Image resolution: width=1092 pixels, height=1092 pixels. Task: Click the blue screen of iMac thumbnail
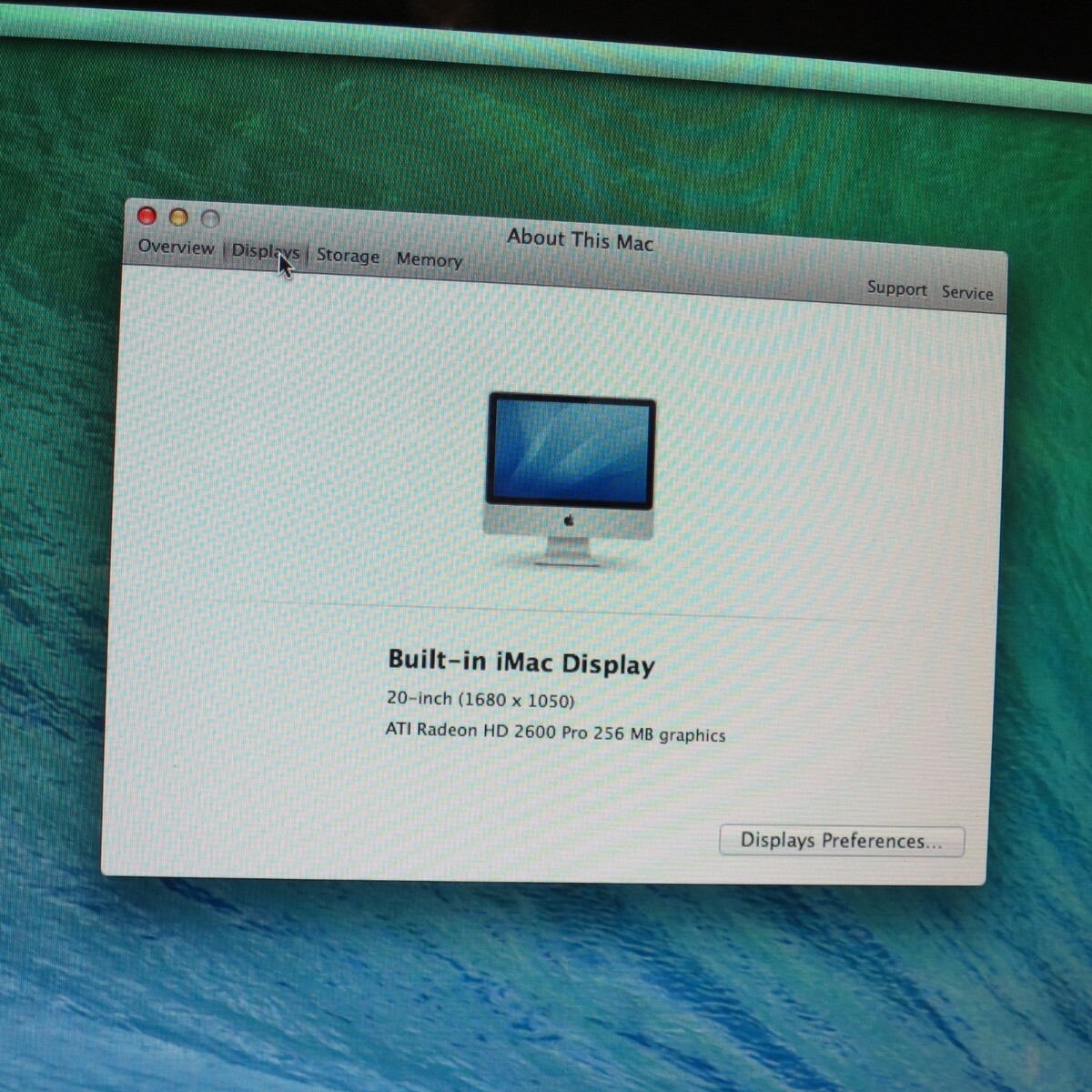570,452
